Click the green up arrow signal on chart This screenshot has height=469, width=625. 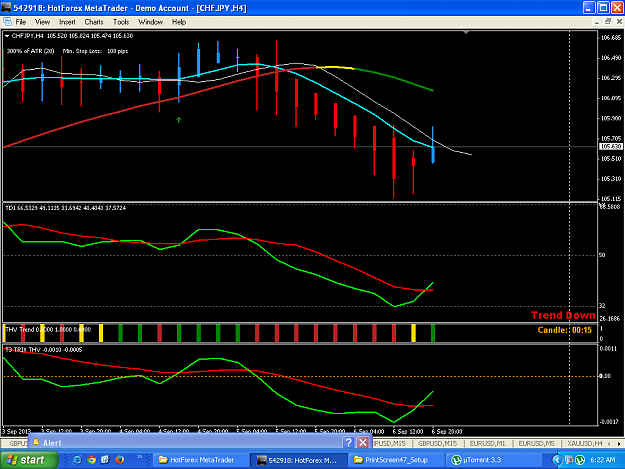(x=179, y=120)
